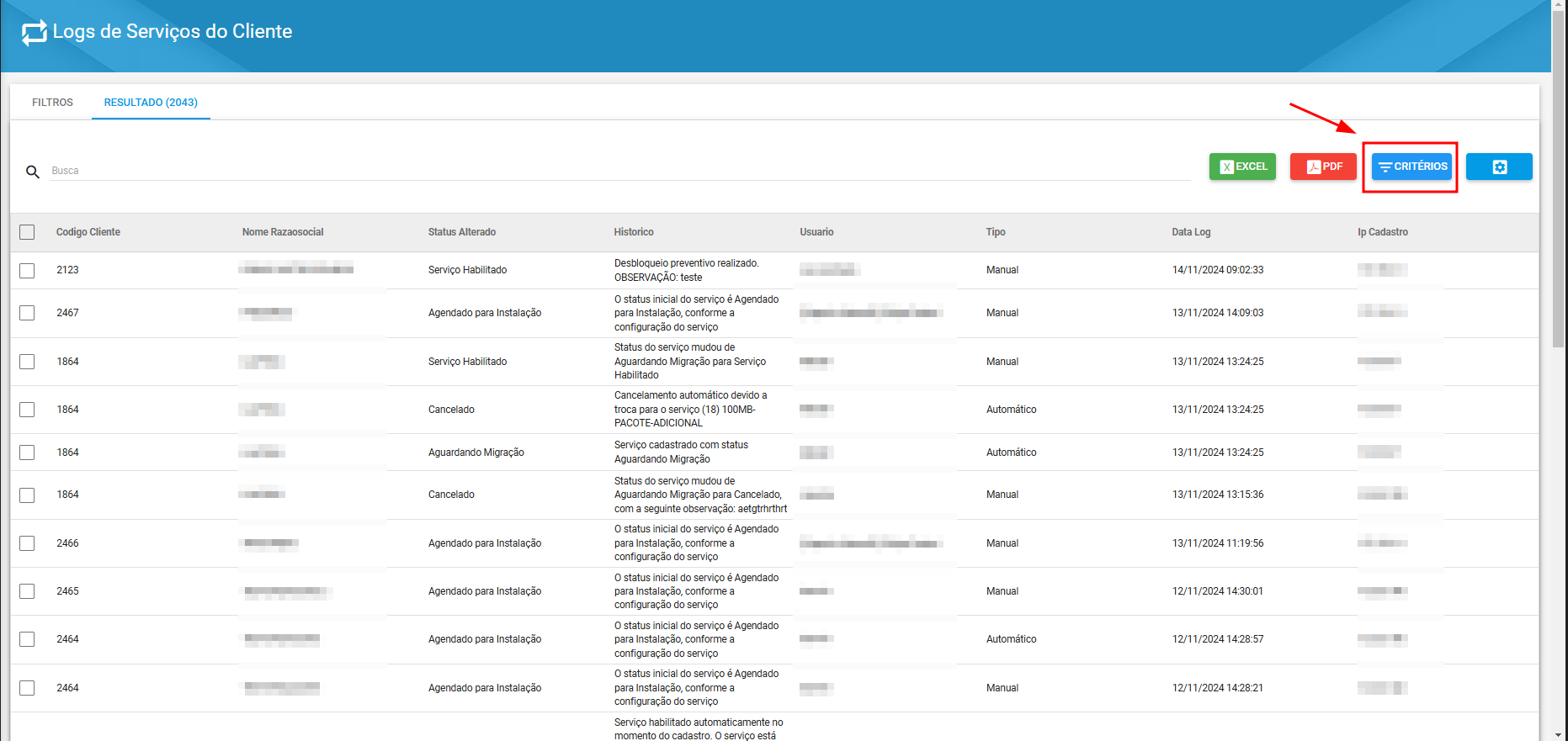This screenshot has width=1568, height=741.
Task: Sort by Nome Razaosocial column header
Action: click(x=283, y=232)
